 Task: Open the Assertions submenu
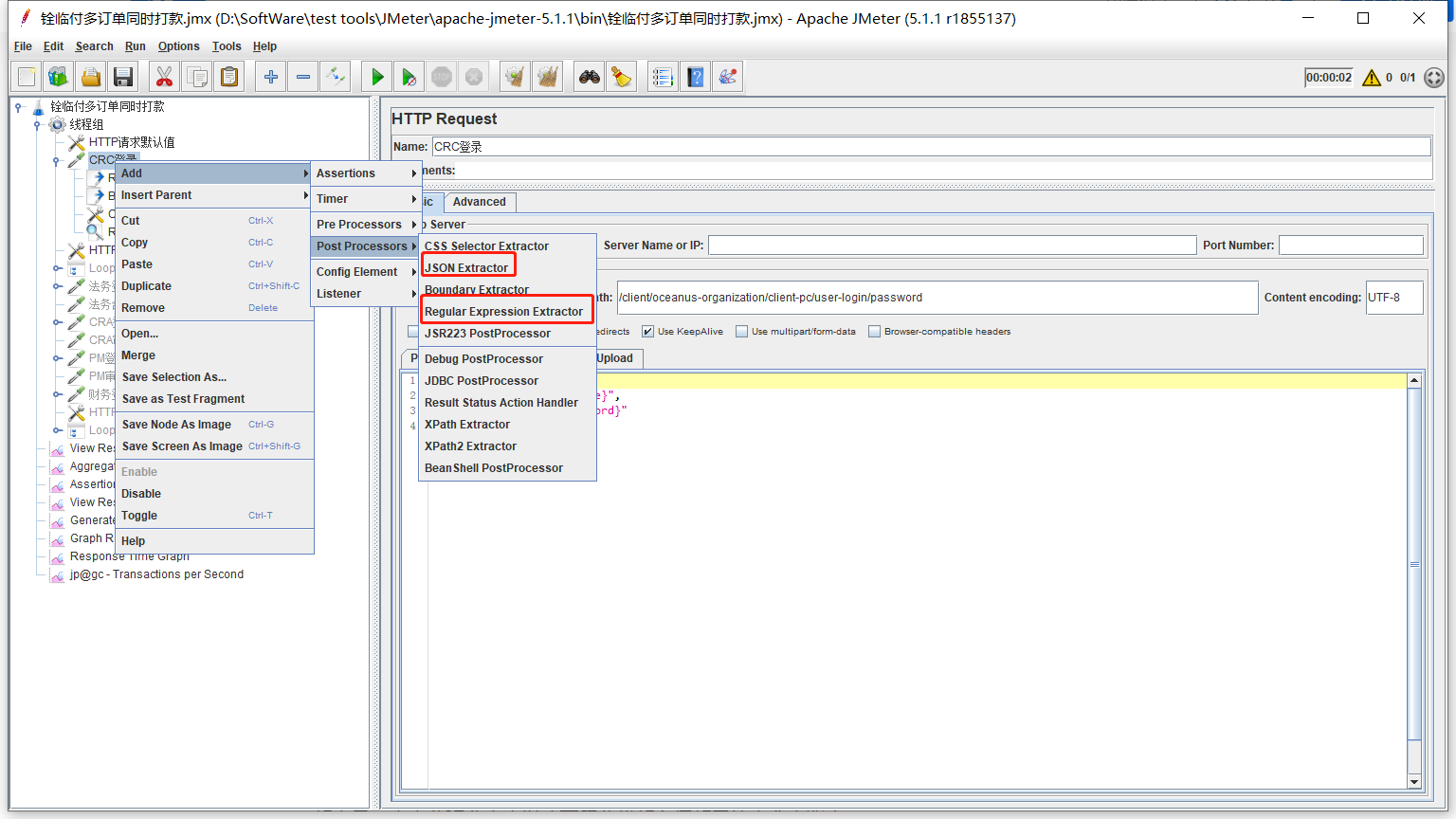tap(366, 173)
